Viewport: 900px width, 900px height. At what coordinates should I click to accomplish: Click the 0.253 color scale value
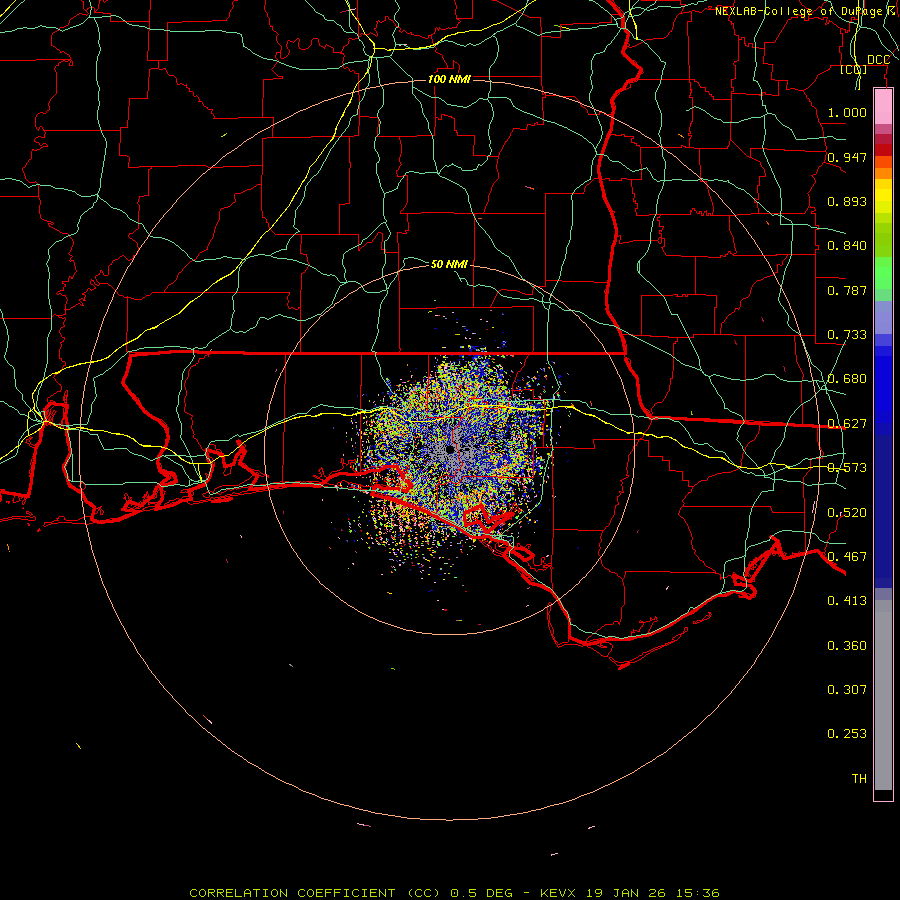pos(847,734)
